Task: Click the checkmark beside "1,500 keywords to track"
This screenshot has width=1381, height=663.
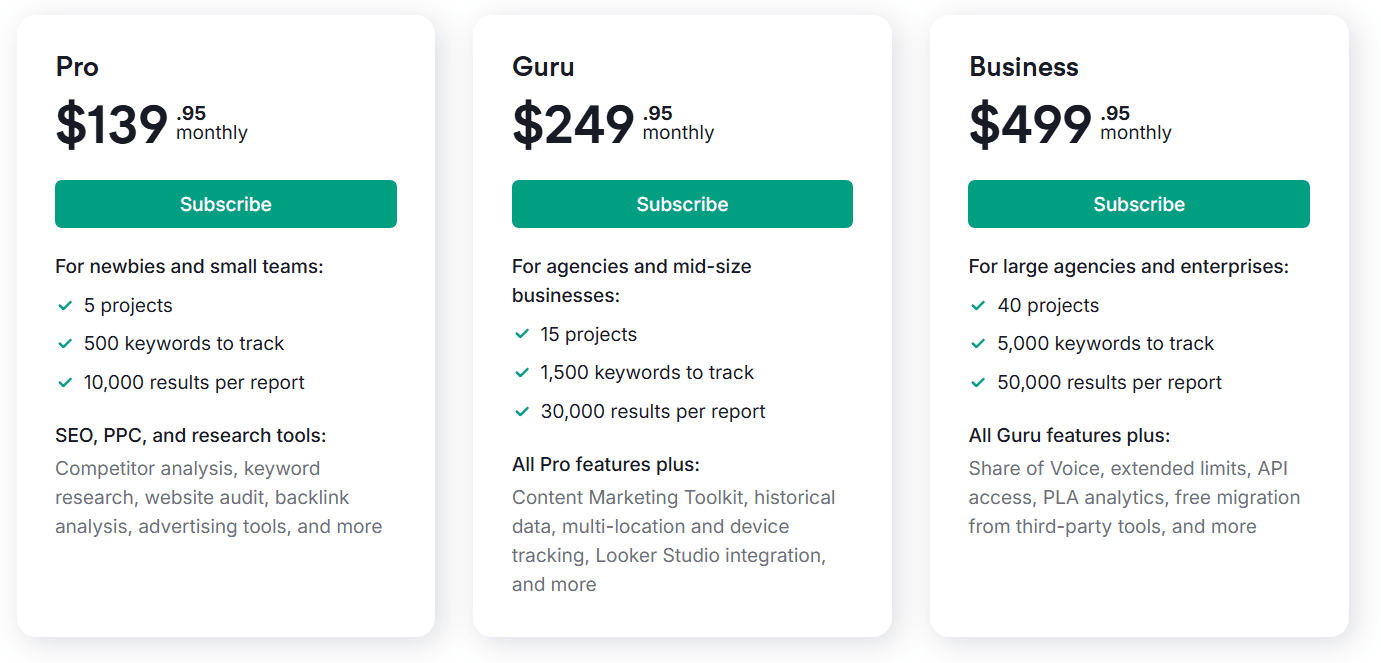Action: coord(522,372)
